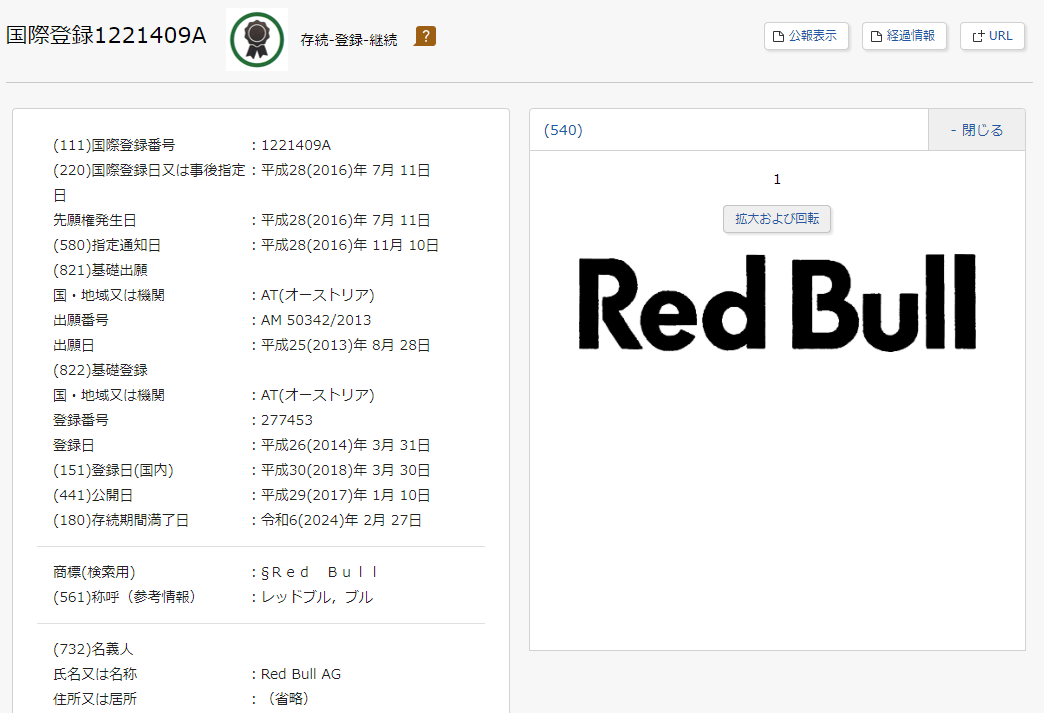1044x713 pixels.
Task: Click the designation notice date 平成28(2016)年 11月 10日
Action: 350,245
